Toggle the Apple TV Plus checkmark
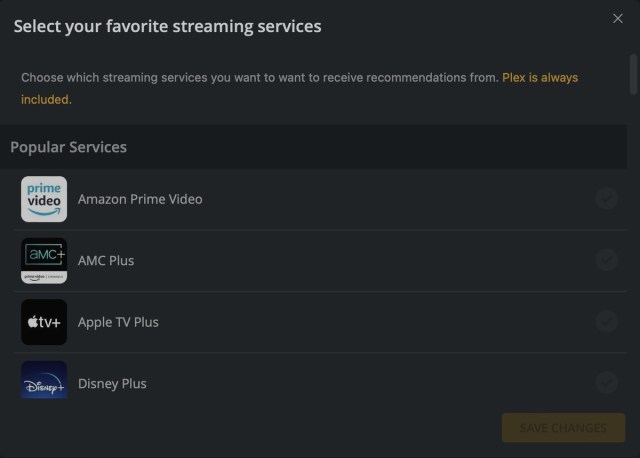 [x=607, y=322]
